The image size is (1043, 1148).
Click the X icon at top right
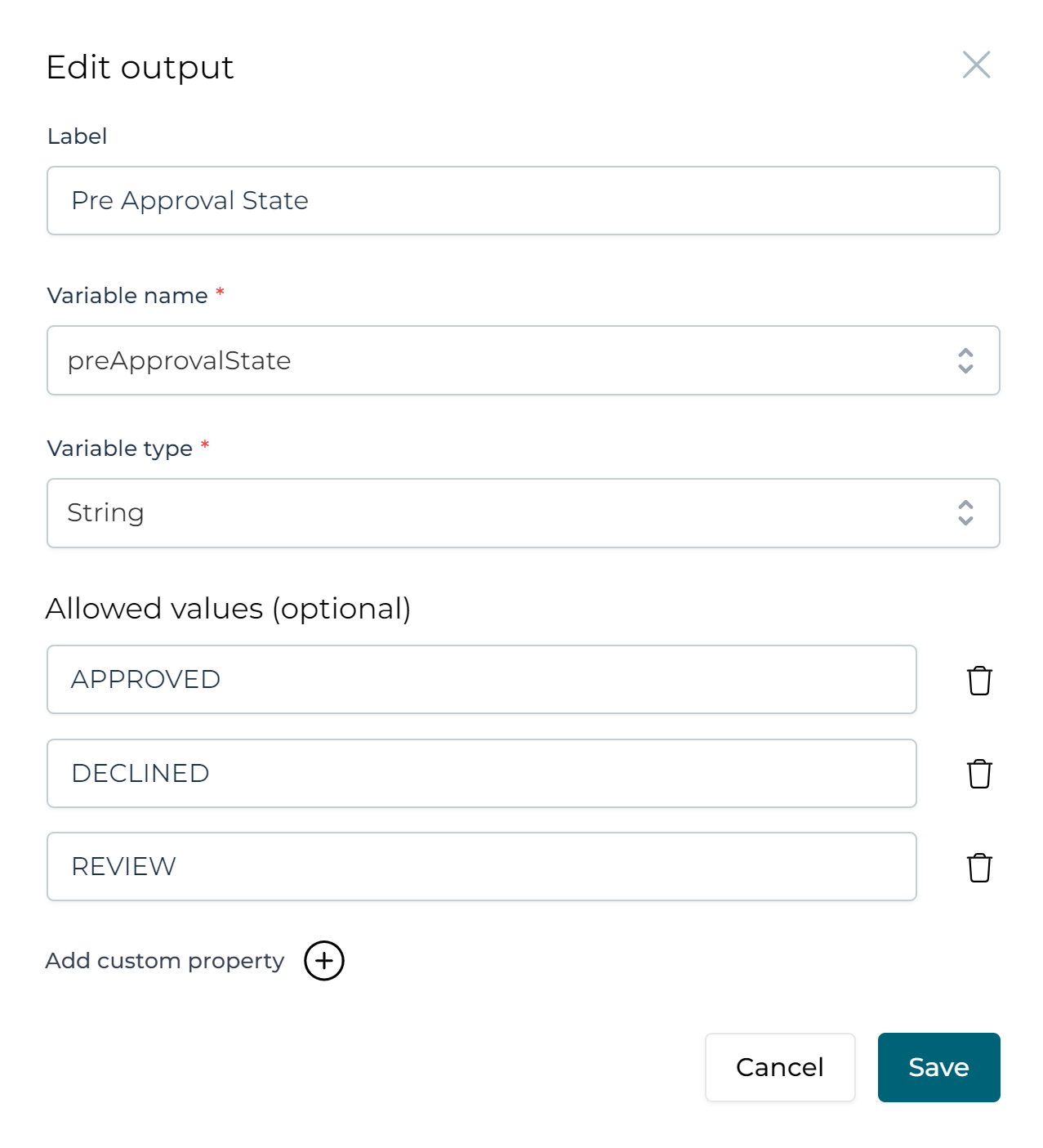(976, 65)
